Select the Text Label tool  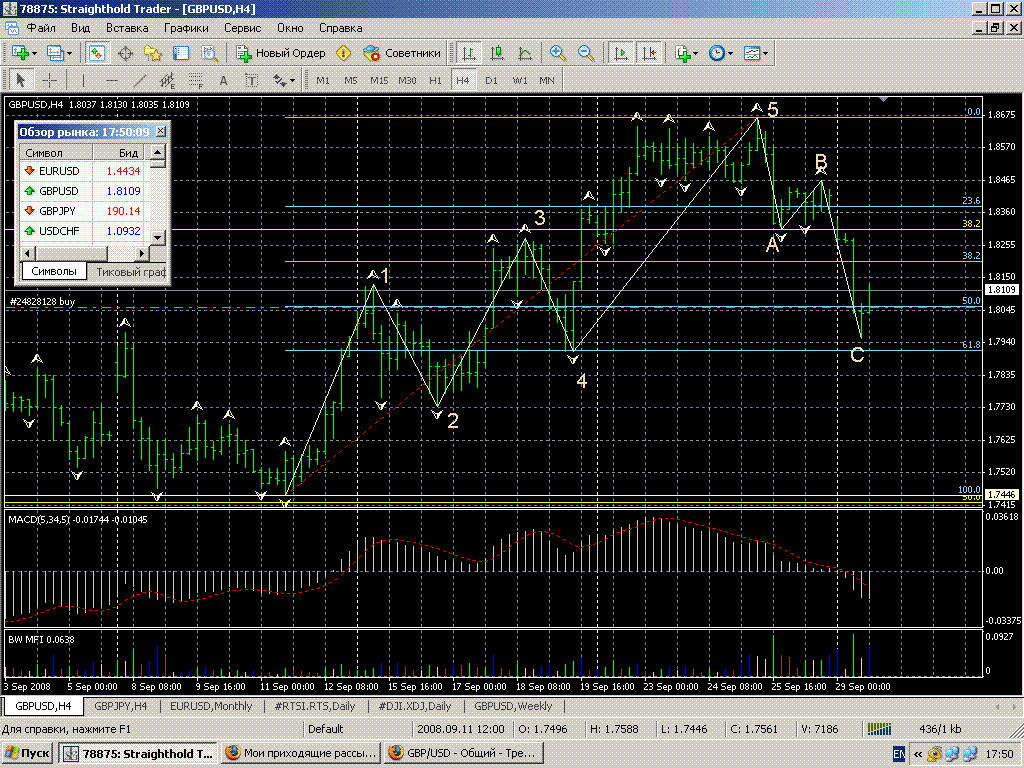(251, 80)
